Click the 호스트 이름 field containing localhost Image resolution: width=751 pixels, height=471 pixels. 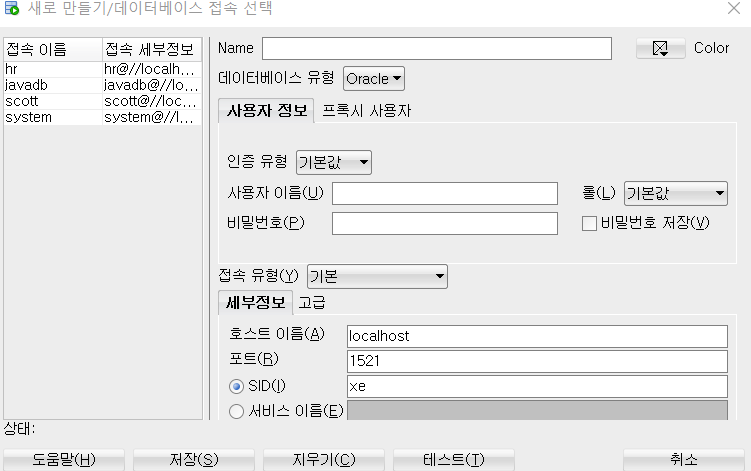(537, 336)
